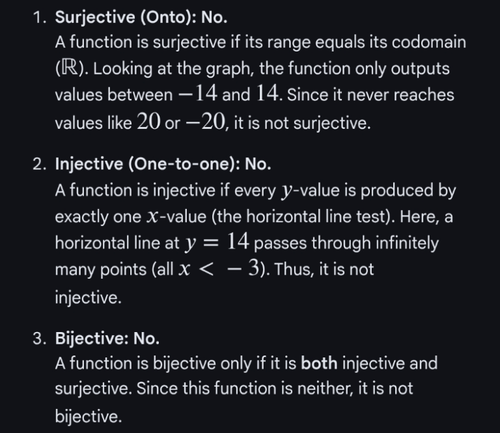Click the −20 value before 'it is not surjective'
The height and width of the screenshot is (433, 500).
(x=206, y=121)
